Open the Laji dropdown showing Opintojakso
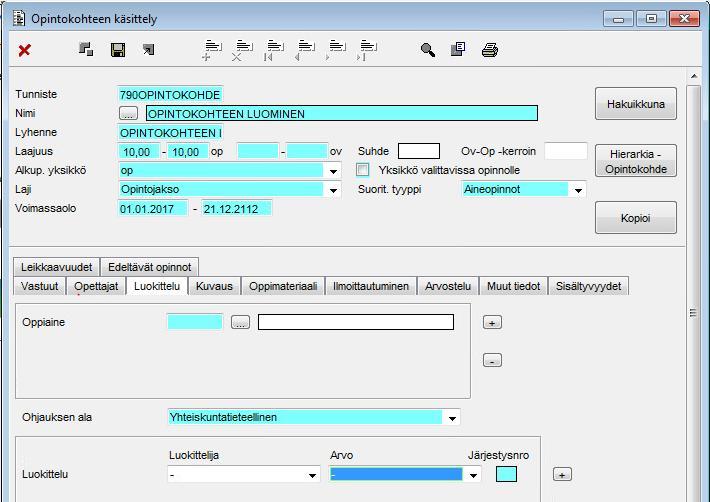 point(333,190)
